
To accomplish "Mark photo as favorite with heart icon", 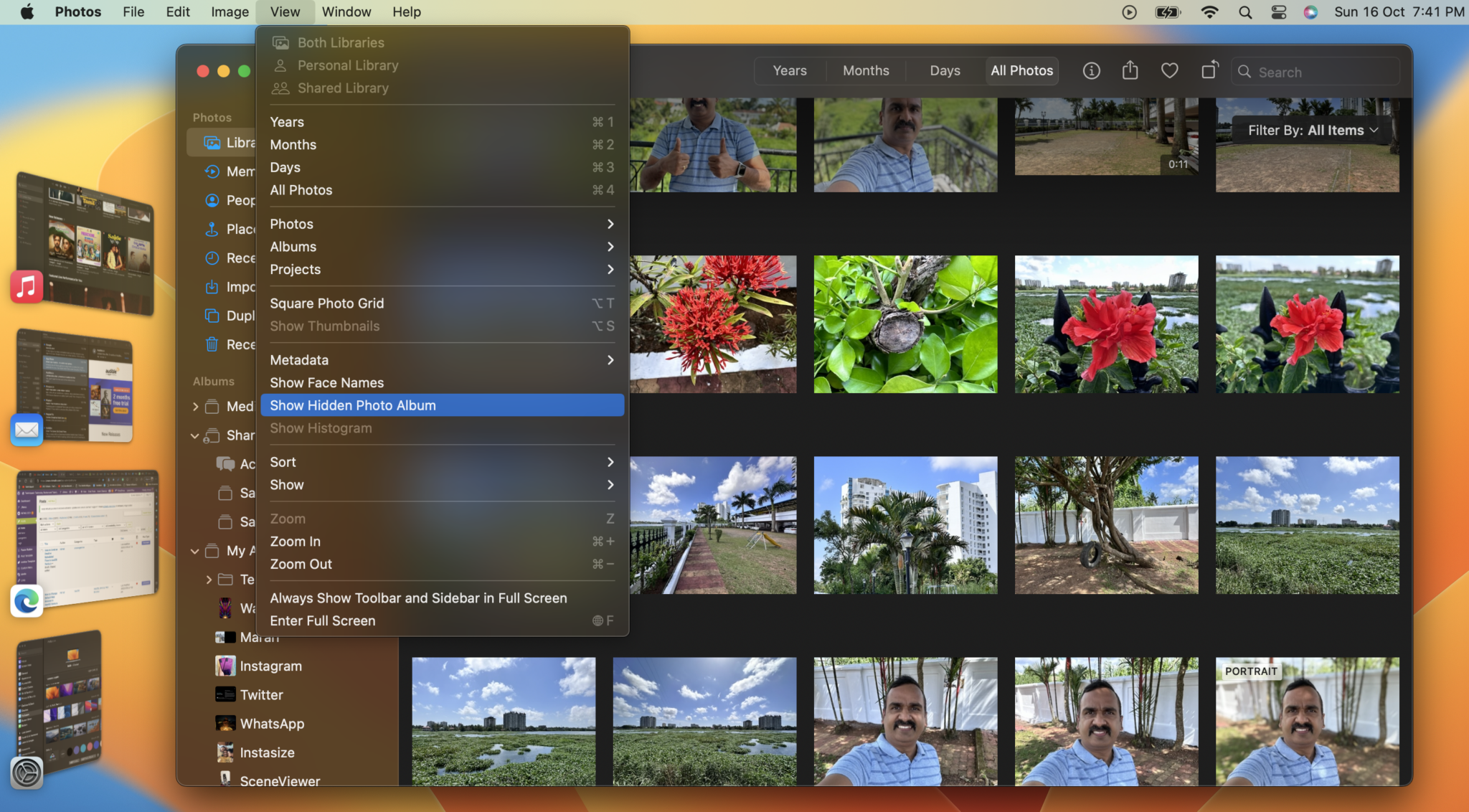I will (1169, 71).
